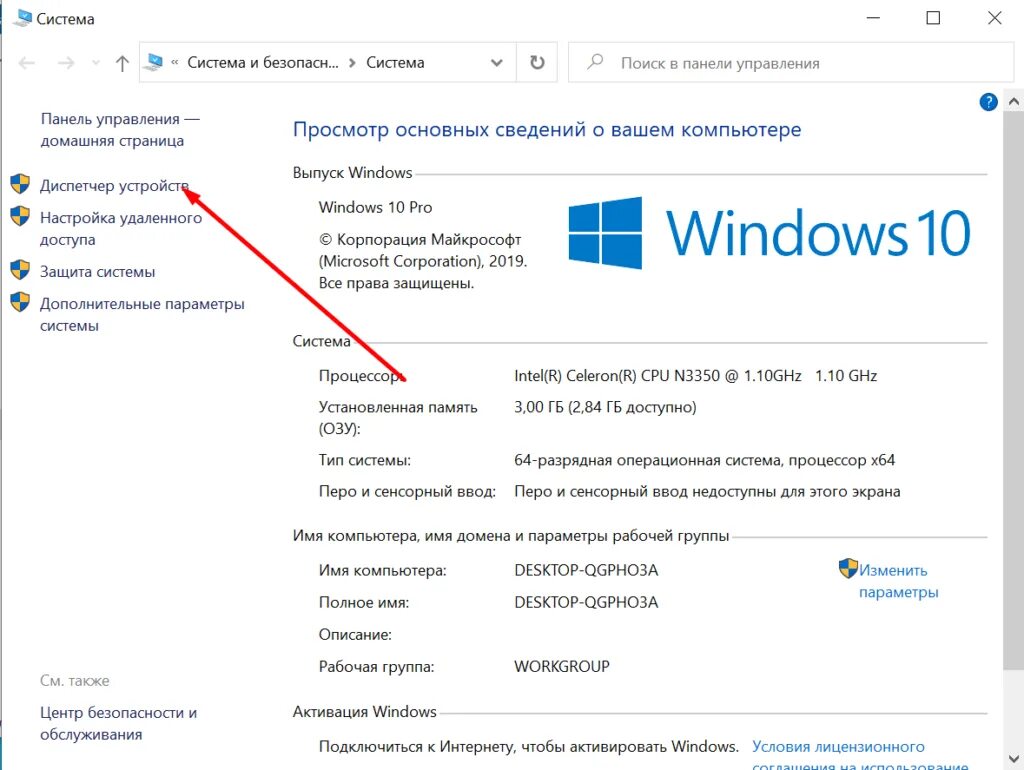Click the System window title icon
The height and width of the screenshot is (770, 1024).
coord(22,18)
